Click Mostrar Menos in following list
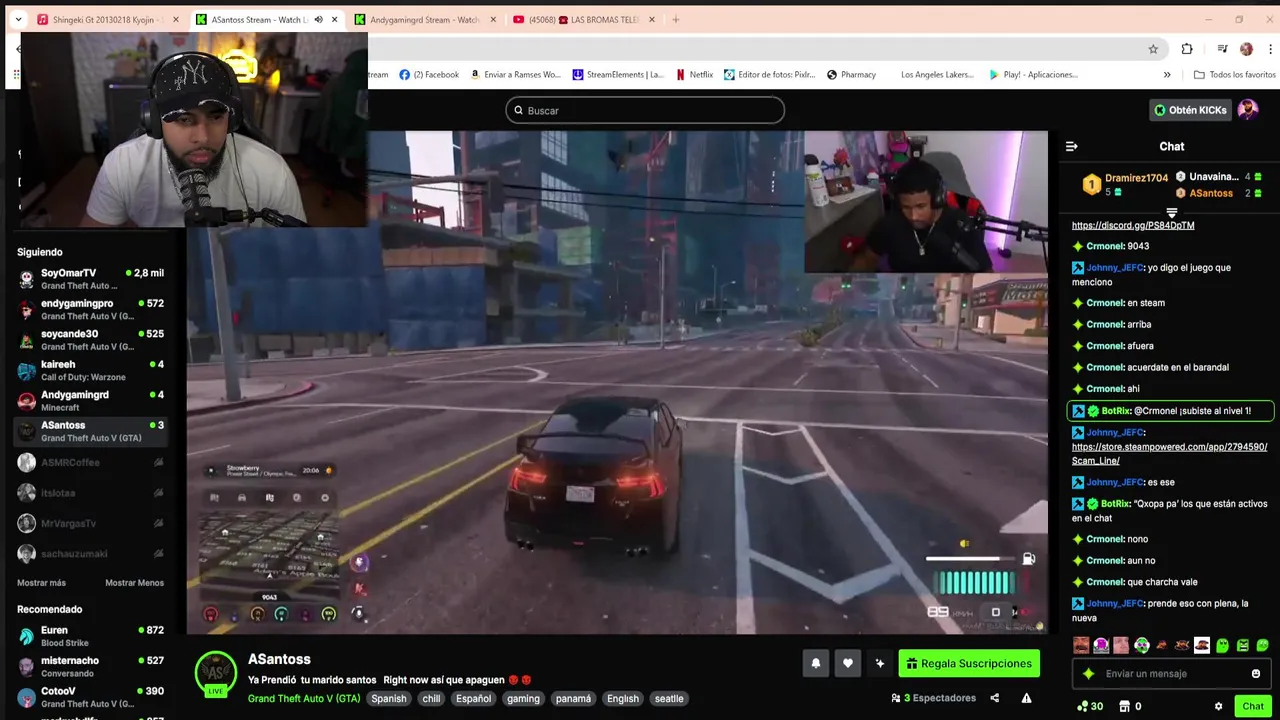This screenshot has width=1280, height=720. click(134, 583)
